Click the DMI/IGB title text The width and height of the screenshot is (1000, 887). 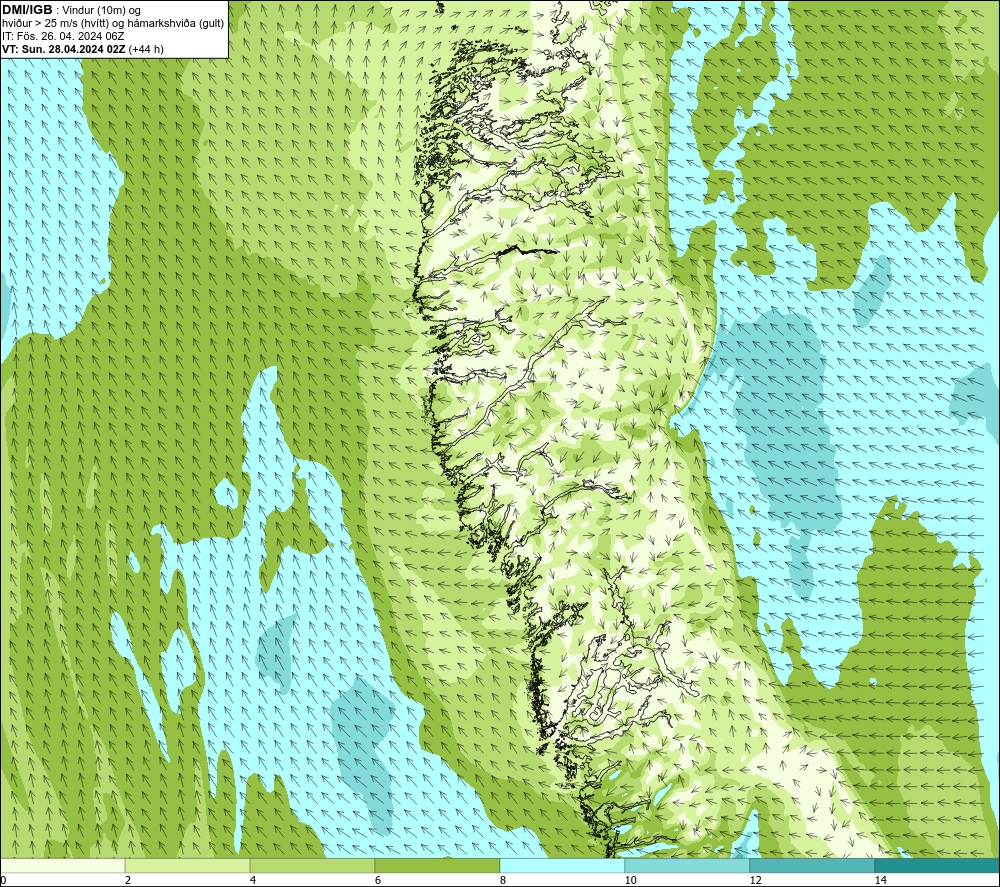tap(27, 10)
